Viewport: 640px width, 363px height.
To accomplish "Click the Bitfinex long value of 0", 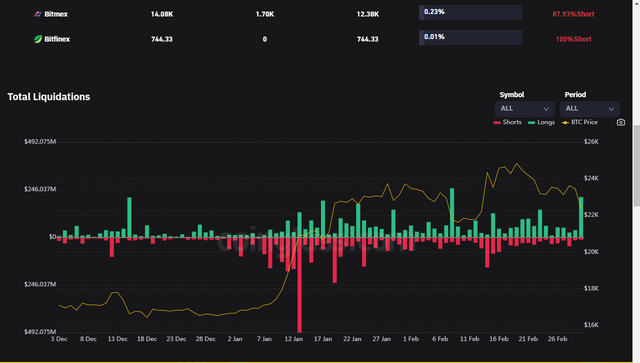I will click(x=265, y=39).
